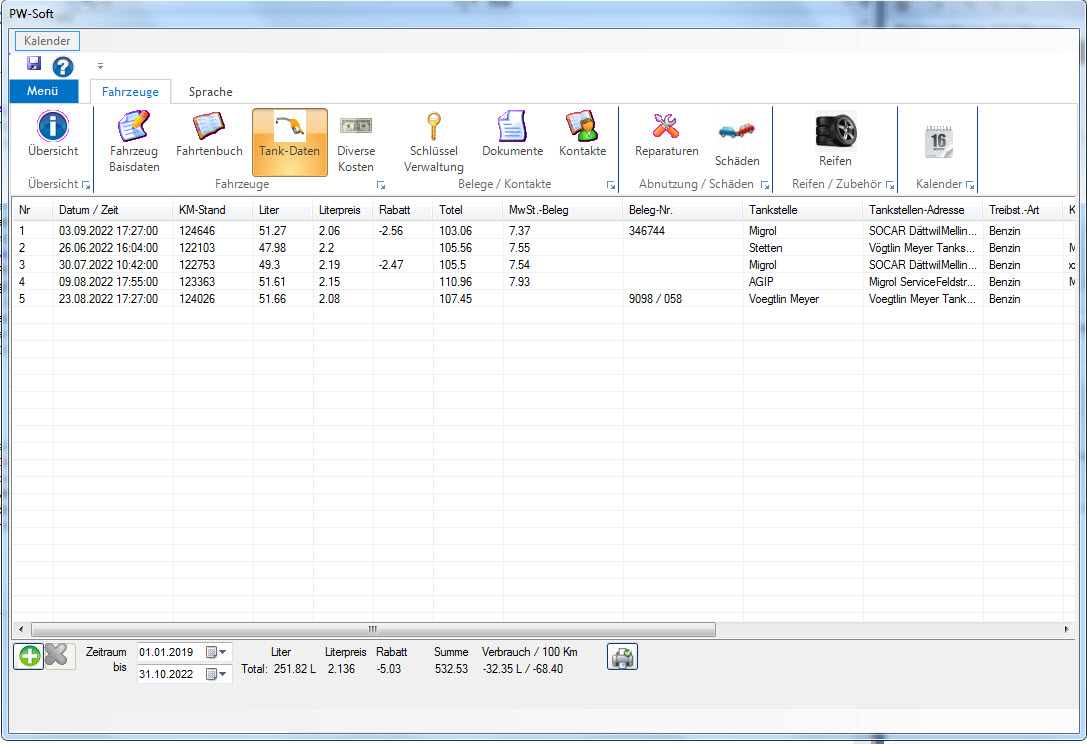1087x744 pixels.
Task: Open date picker for 01.01.2019 start date
Action: pos(216,652)
